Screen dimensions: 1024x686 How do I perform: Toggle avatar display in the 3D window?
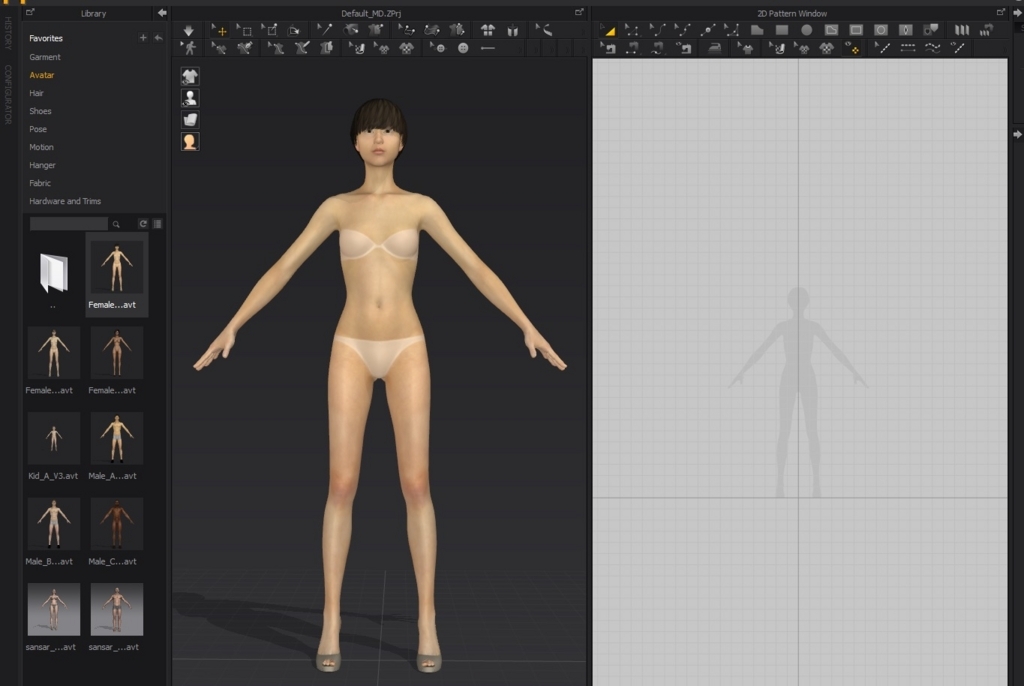click(x=190, y=98)
